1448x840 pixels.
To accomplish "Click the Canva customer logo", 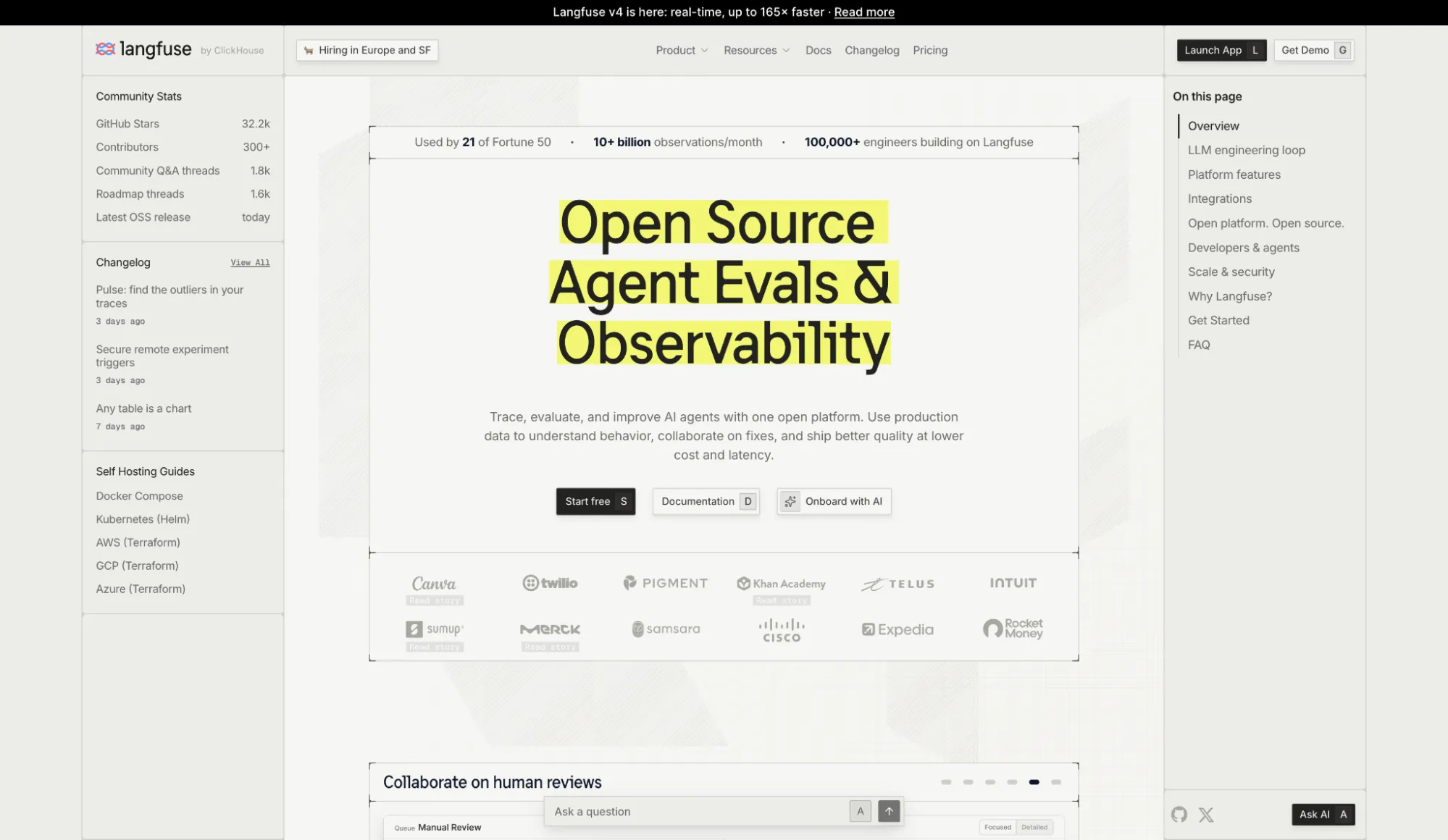I will pyautogui.click(x=434, y=583).
